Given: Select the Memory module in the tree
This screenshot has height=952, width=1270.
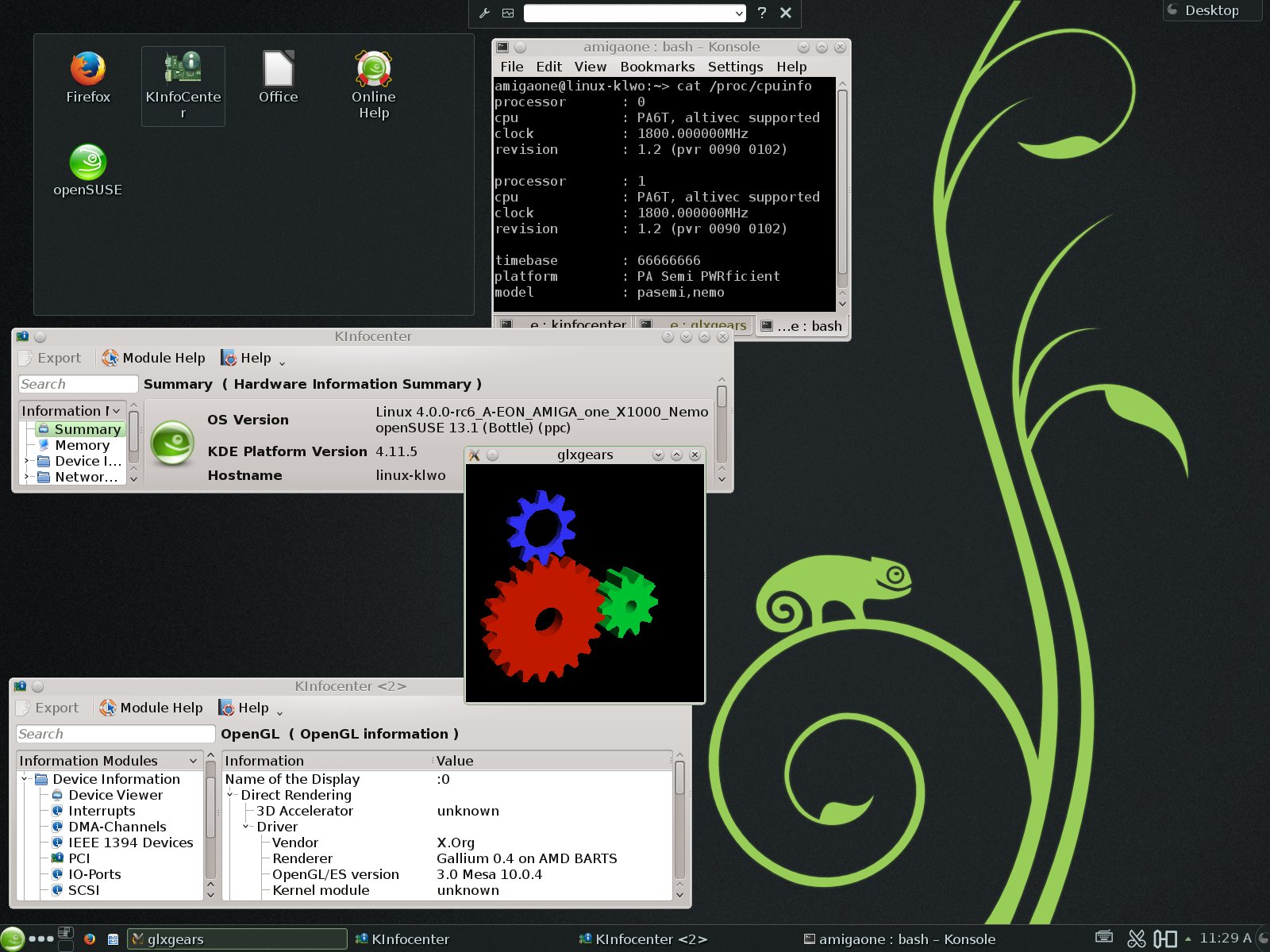Looking at the screenshot, I should click(x=82, y=445).
